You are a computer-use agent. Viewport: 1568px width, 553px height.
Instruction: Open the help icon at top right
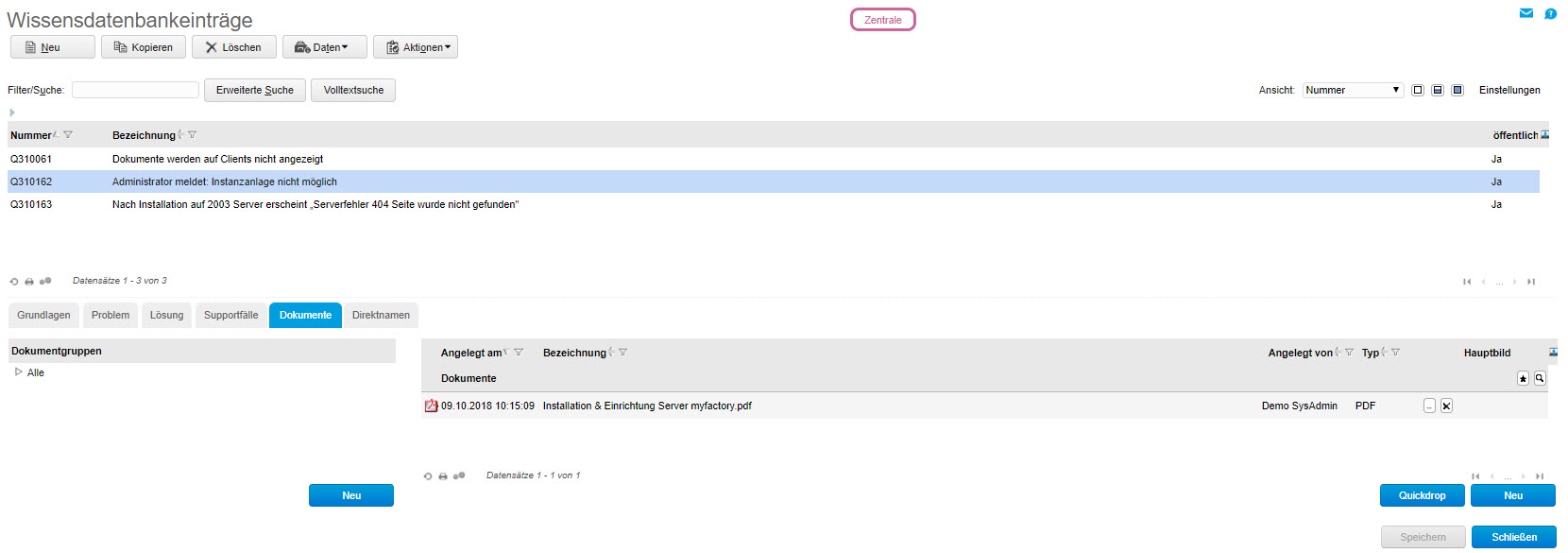tap(1550, 13)
